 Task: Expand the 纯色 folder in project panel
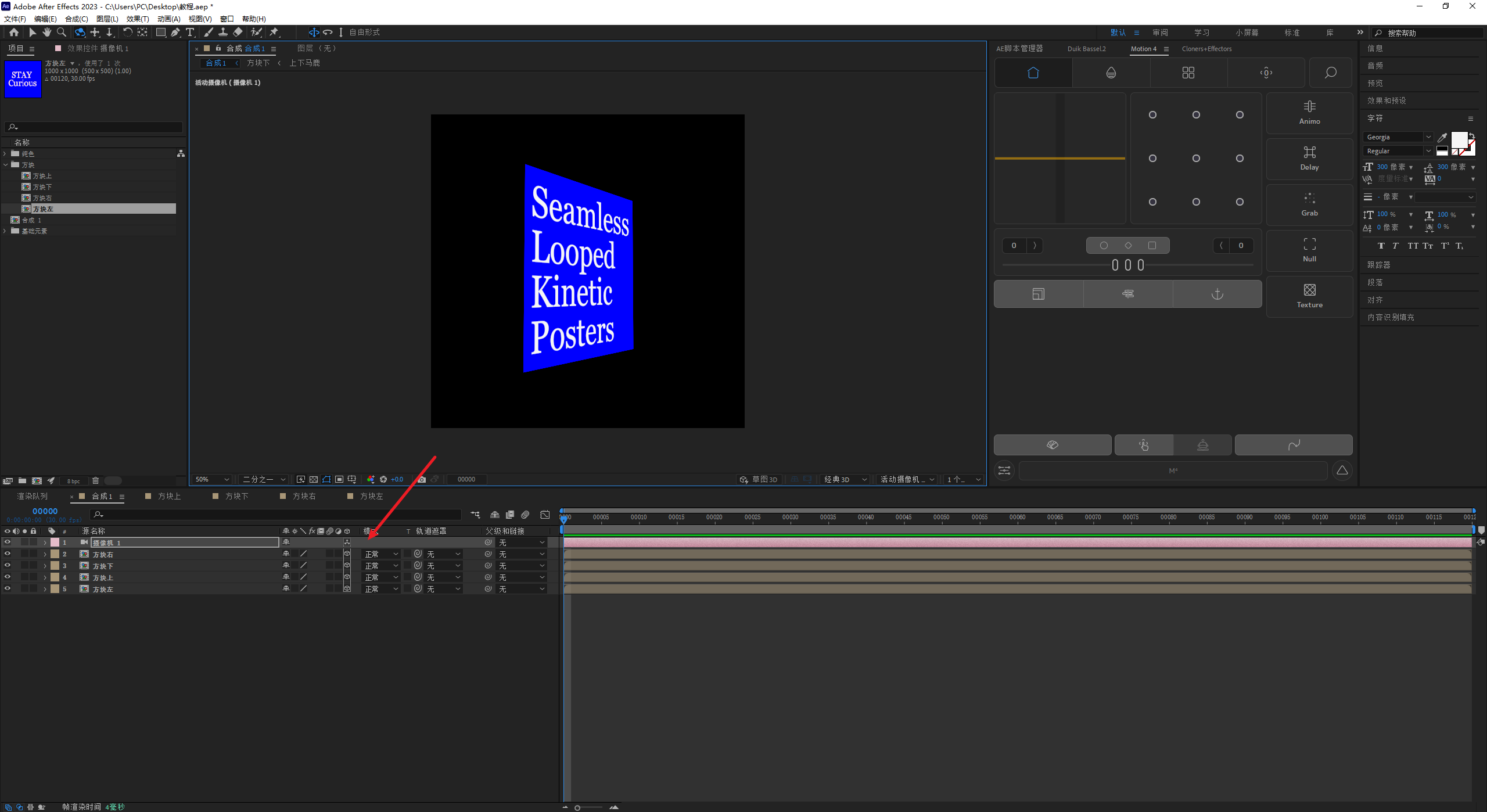pyautogui.click(x=5, y=154)
